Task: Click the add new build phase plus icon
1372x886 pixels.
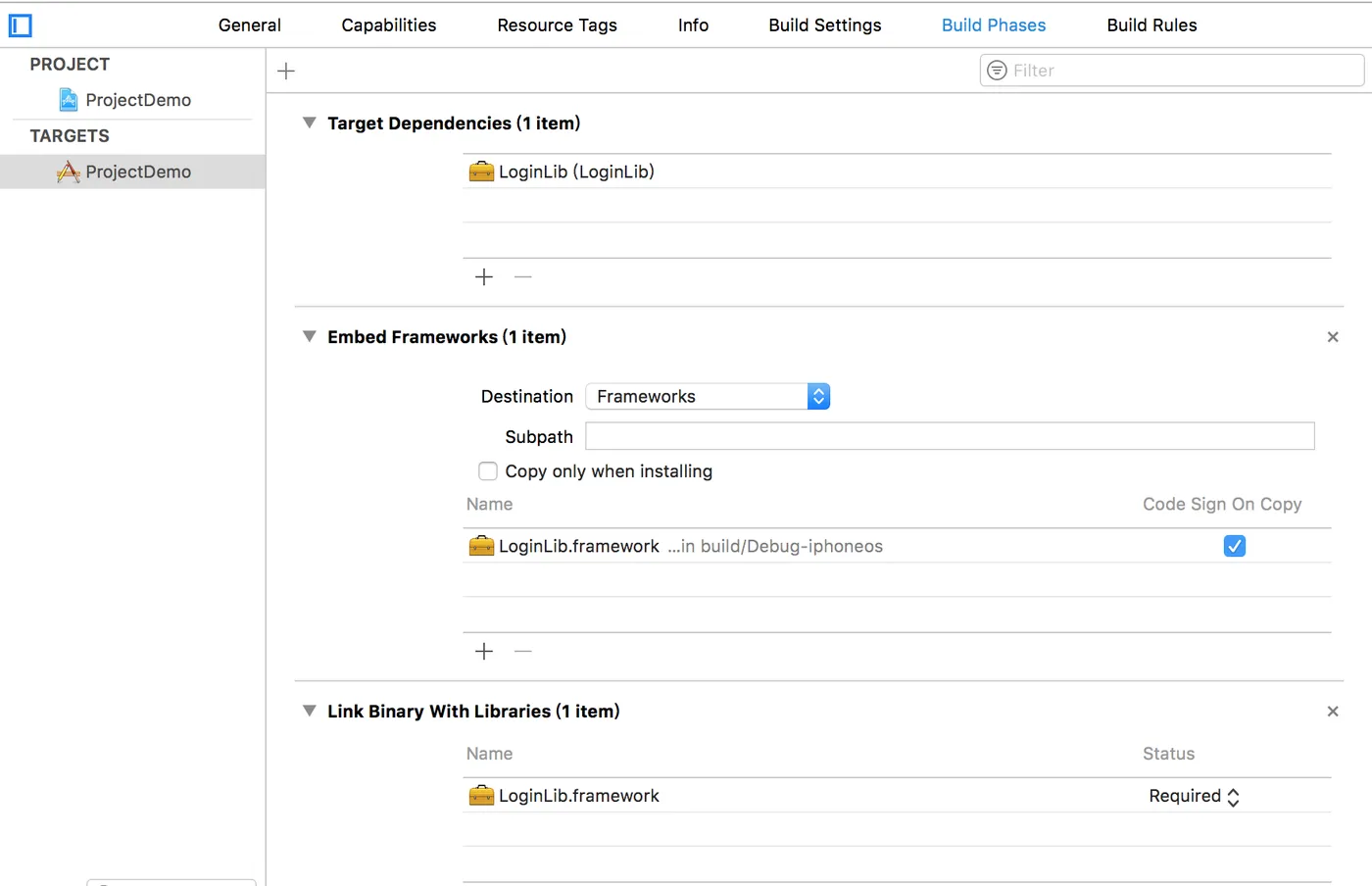Action: [286, 71]
